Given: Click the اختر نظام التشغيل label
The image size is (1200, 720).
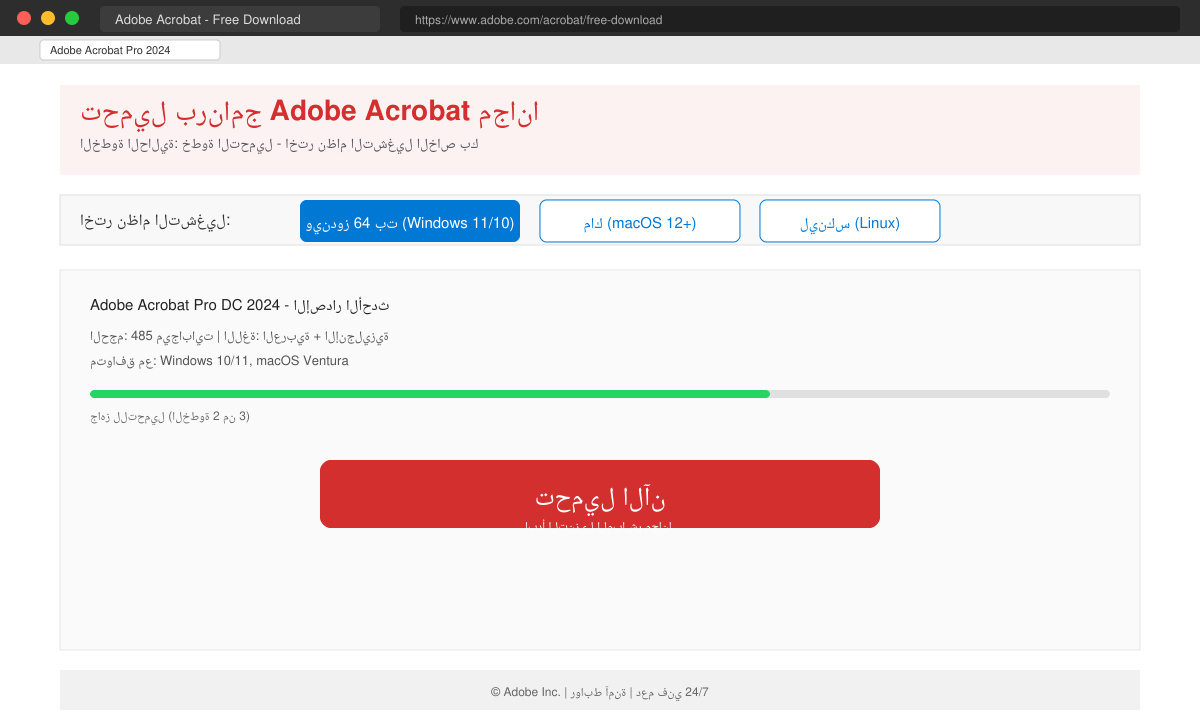Looking at the screenshot, I should 155,220.
